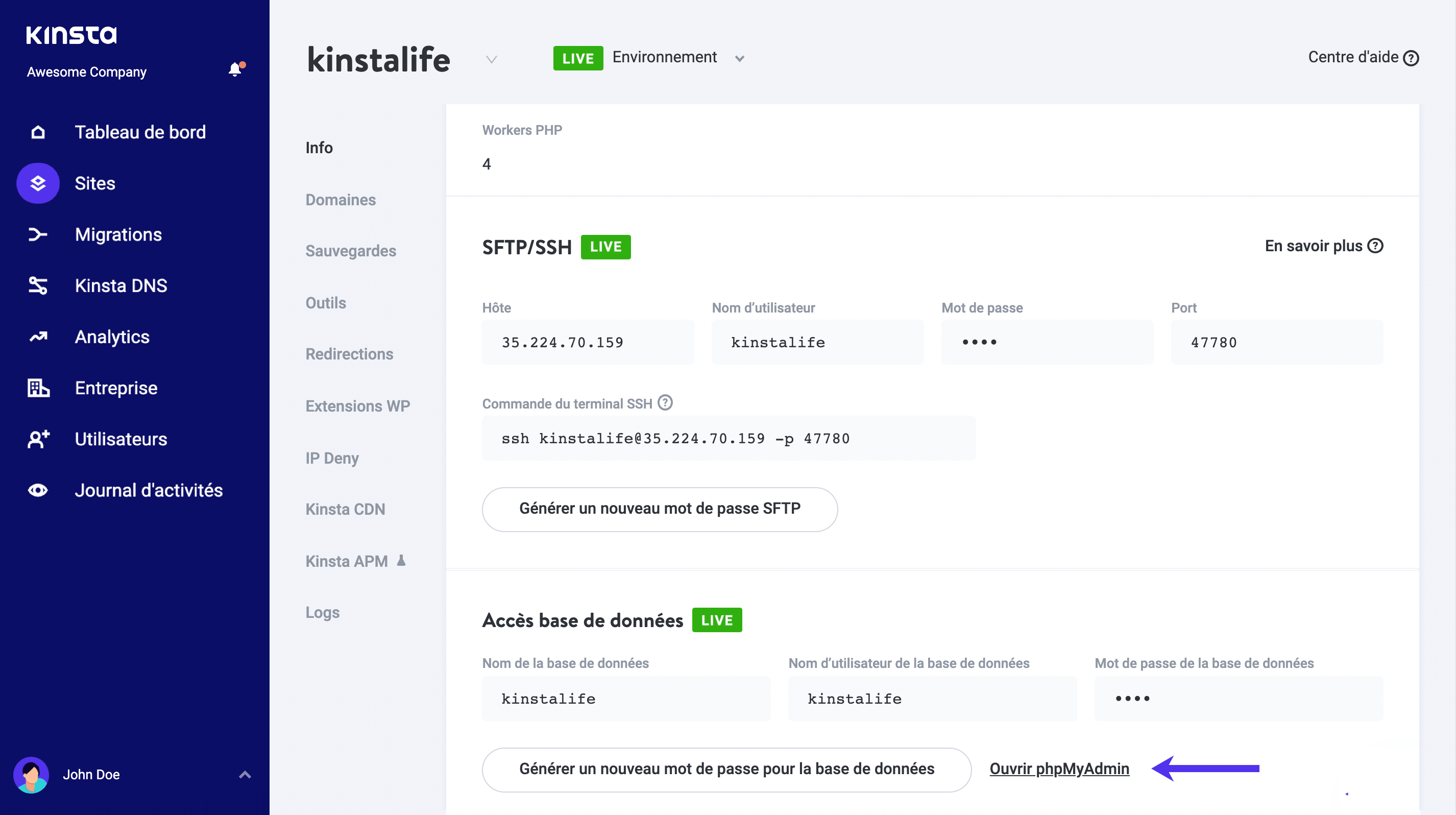Click the Migrations arrow icon
Screen dimensions: 1456x815
38,234
